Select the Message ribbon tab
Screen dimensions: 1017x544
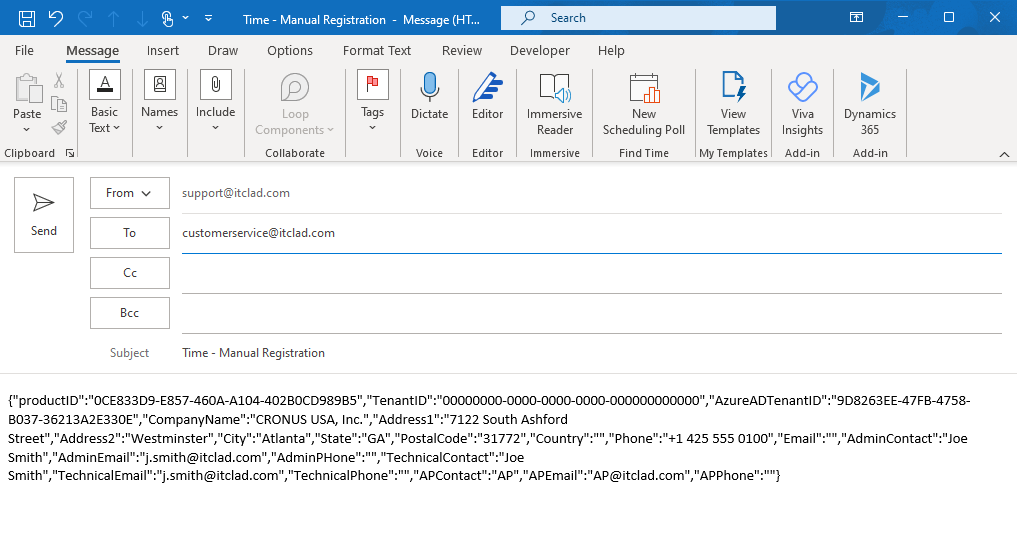(92, 51)
